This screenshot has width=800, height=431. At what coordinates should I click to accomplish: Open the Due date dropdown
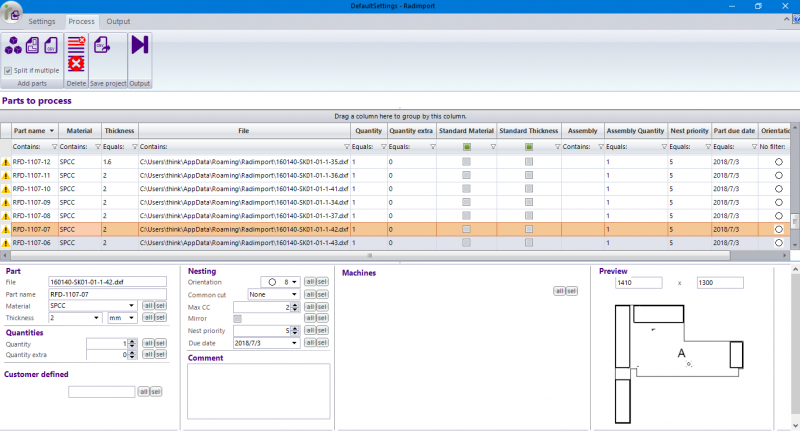(x=295, y=342)
